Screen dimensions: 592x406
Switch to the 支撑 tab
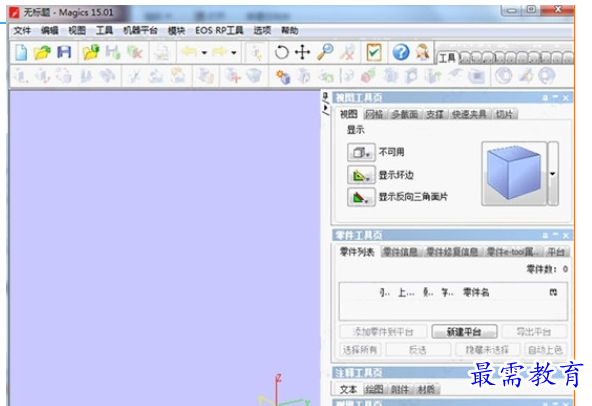click(435, 114)
